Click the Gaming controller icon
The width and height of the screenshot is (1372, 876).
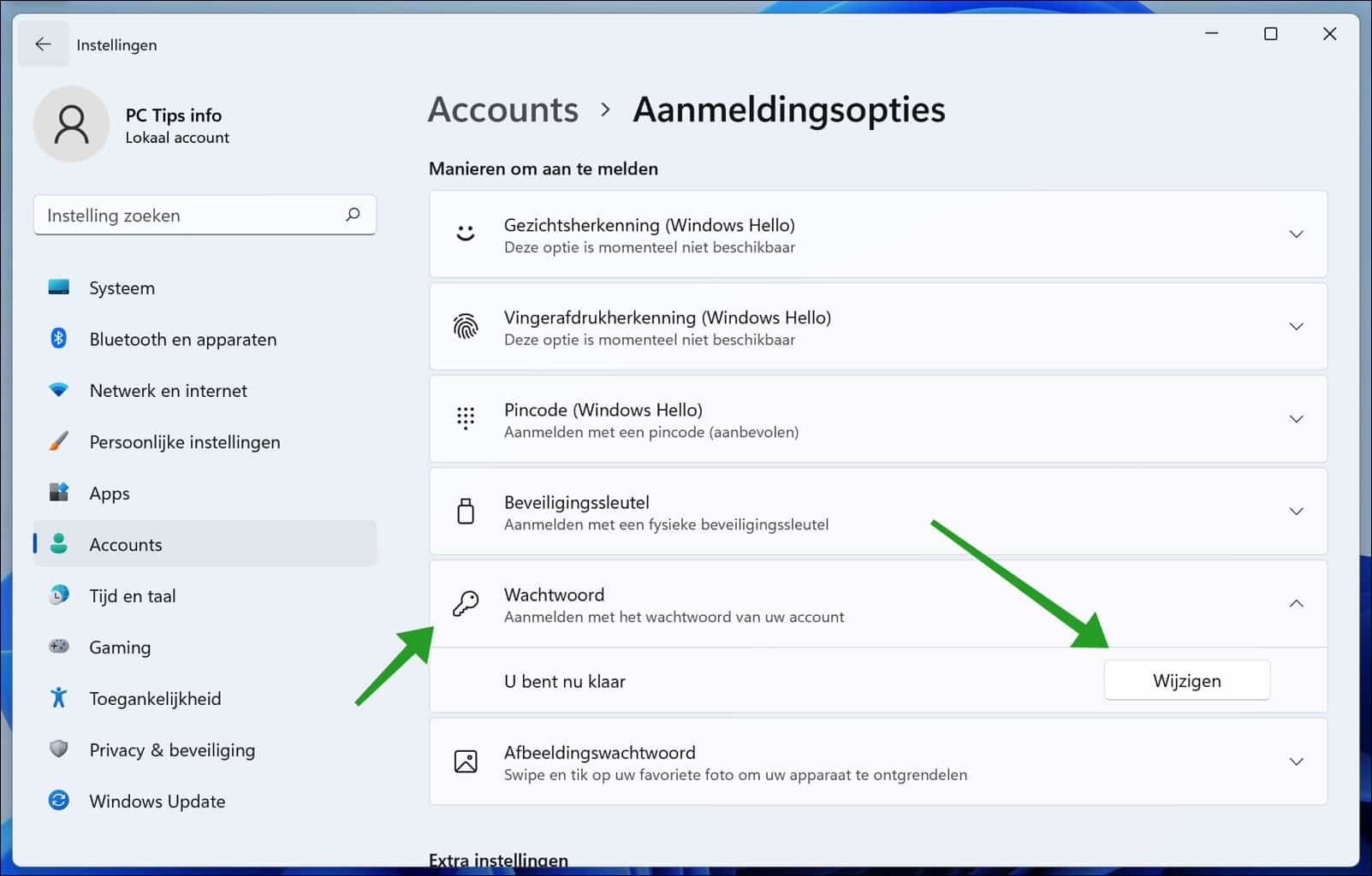[x=59, y=647]
